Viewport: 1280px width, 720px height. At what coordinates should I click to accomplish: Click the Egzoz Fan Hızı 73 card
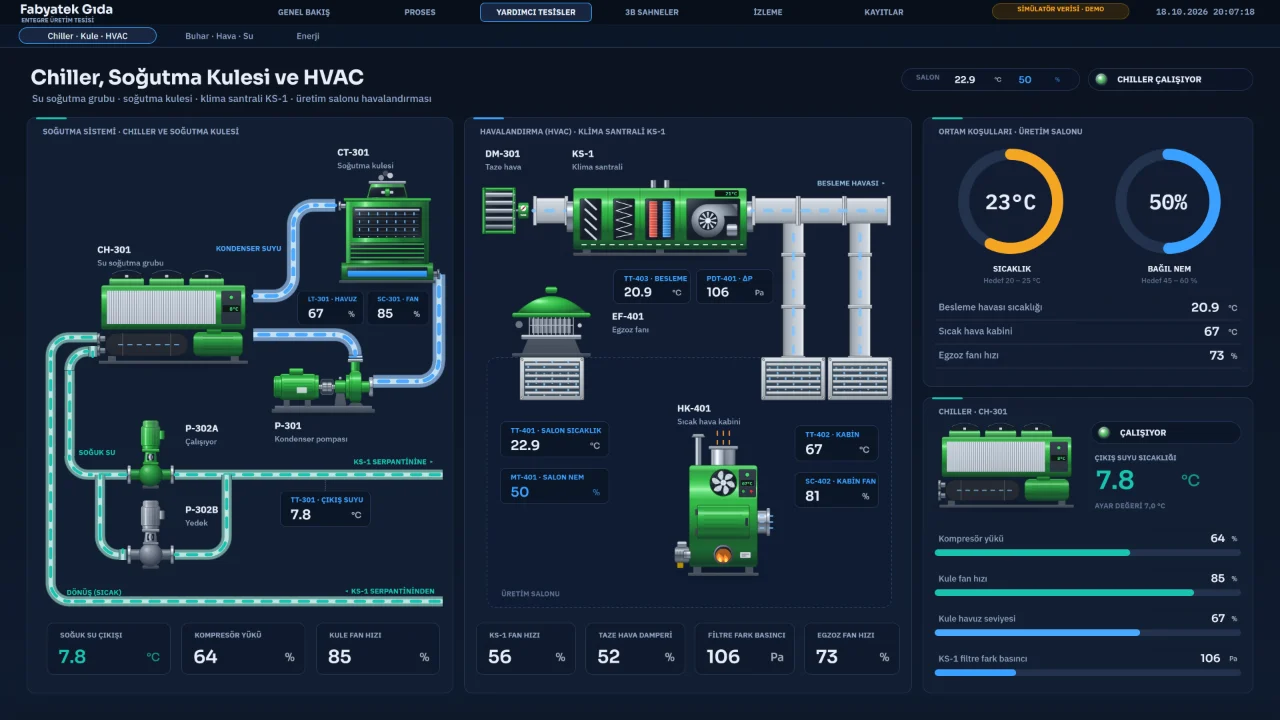[x=852, y=648]
